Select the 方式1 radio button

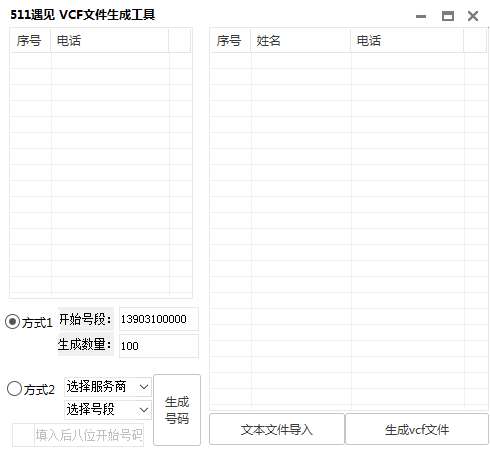click(x=13, y=322)
